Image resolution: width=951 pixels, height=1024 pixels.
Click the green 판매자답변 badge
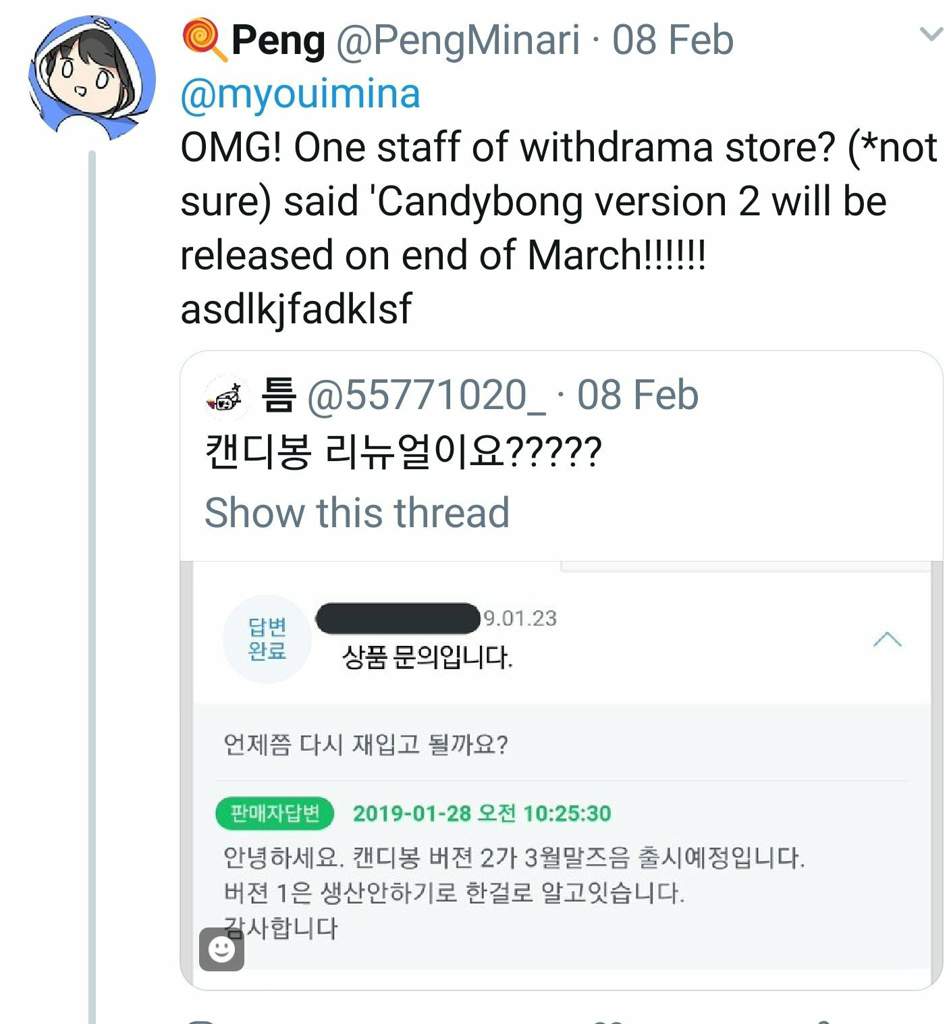click(x=274, y=814)
